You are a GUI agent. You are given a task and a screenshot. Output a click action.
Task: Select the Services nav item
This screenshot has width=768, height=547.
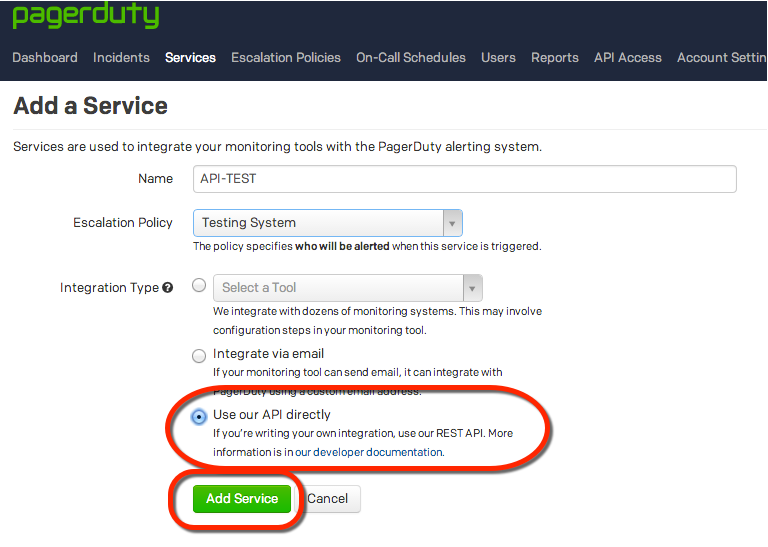190,58
